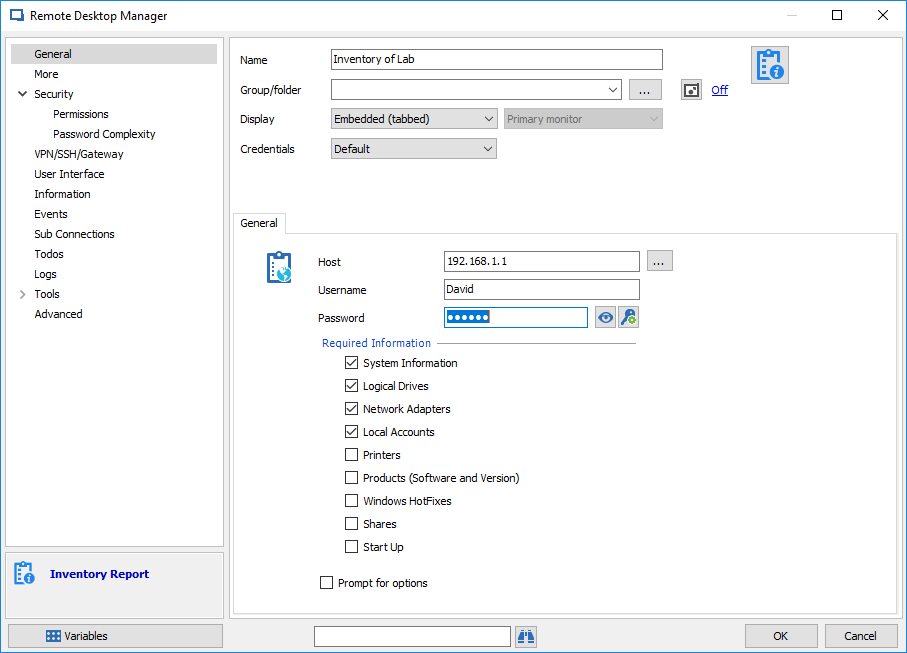Expand the Tools tree node
Viewport: 907px width, 653px height.
(x=23, y=294)
